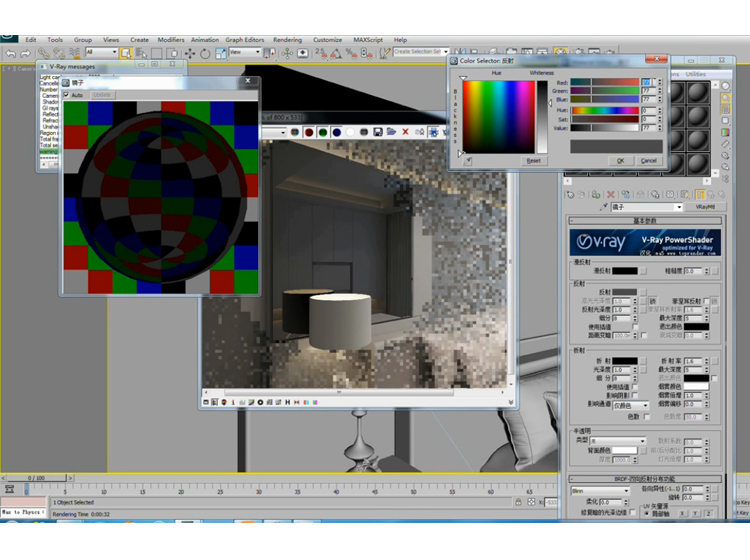This screenshot has width=750, height=560.
Task: Click Select by Name toolbar icon
Action: point(141,53)
